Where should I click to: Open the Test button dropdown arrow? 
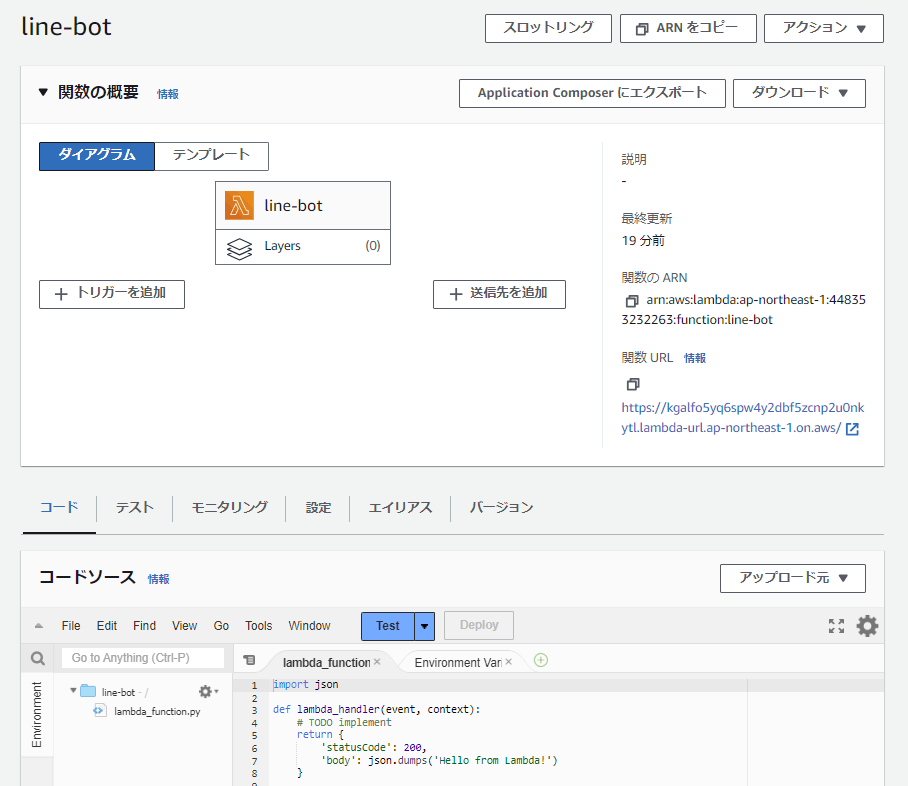[x=424, y=626]
